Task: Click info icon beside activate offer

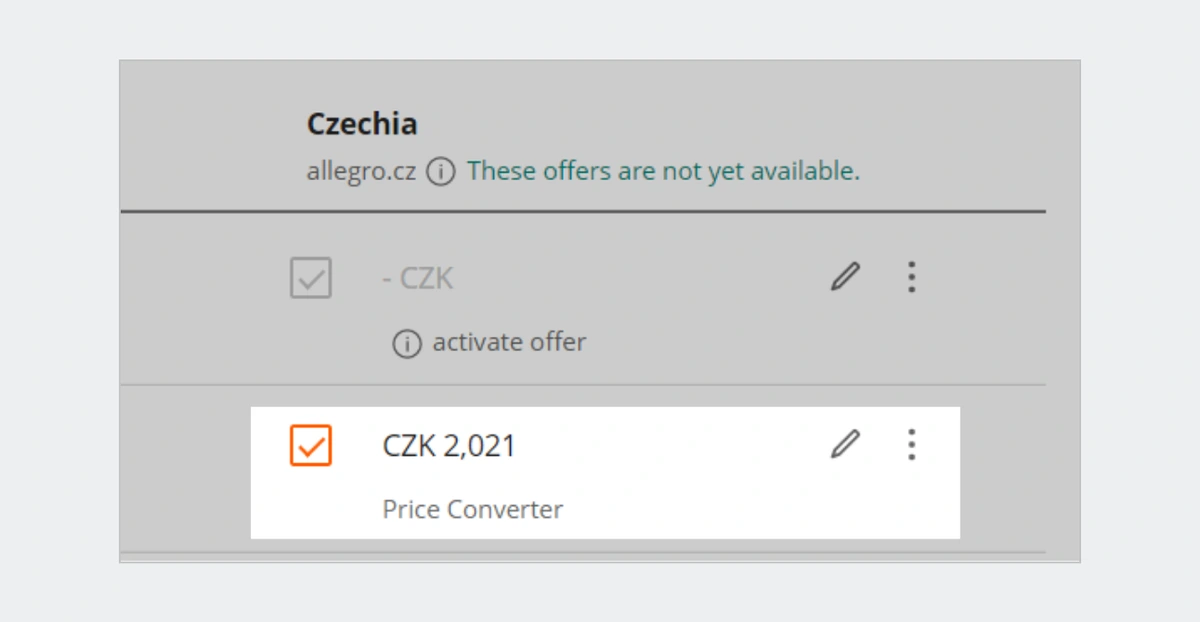Action: pos(406,344)
